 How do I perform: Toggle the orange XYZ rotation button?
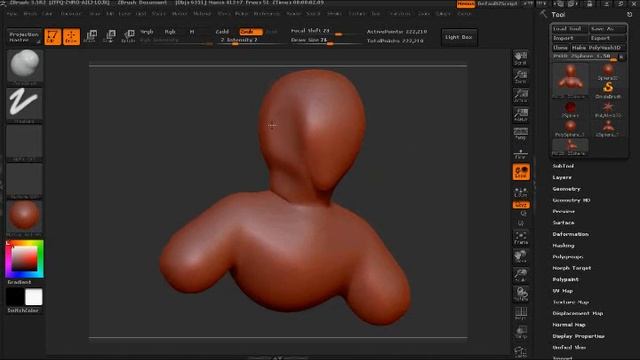[521, 205]
